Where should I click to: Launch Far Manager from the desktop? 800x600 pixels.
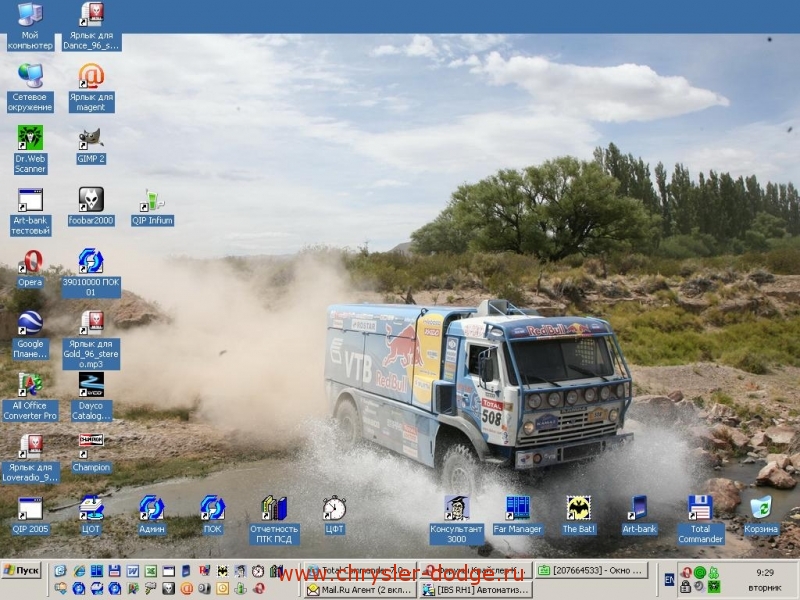(x=517, y=515)
